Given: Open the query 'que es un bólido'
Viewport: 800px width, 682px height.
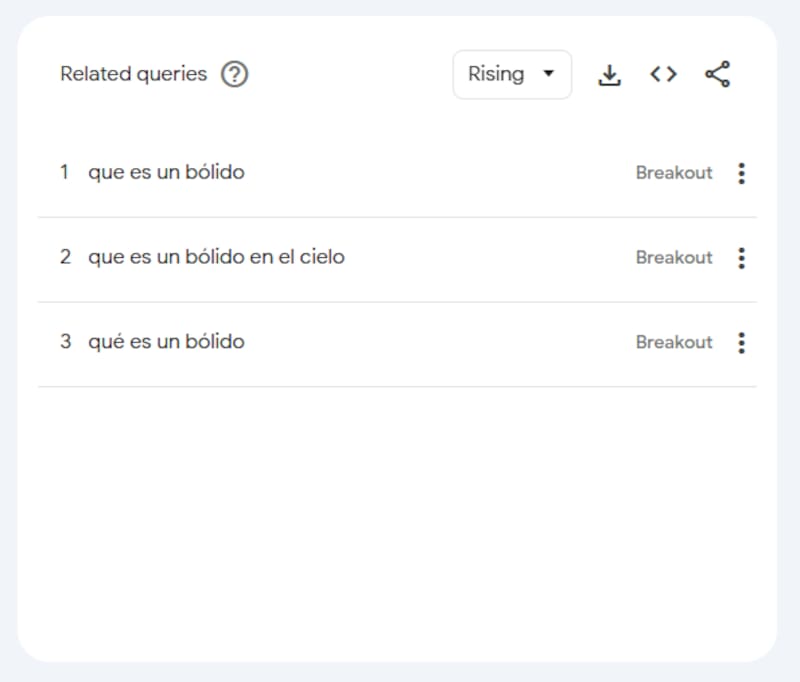Looking at the screenshot, I should (x=166, y=172).
